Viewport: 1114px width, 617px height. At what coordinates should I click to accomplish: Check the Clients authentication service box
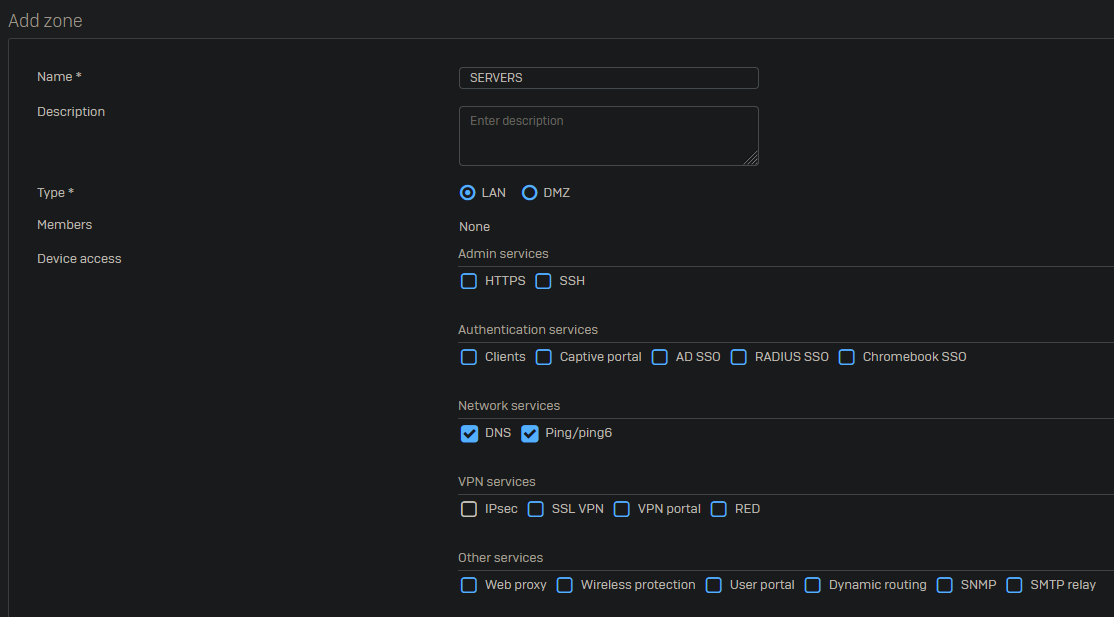point(469,357)
